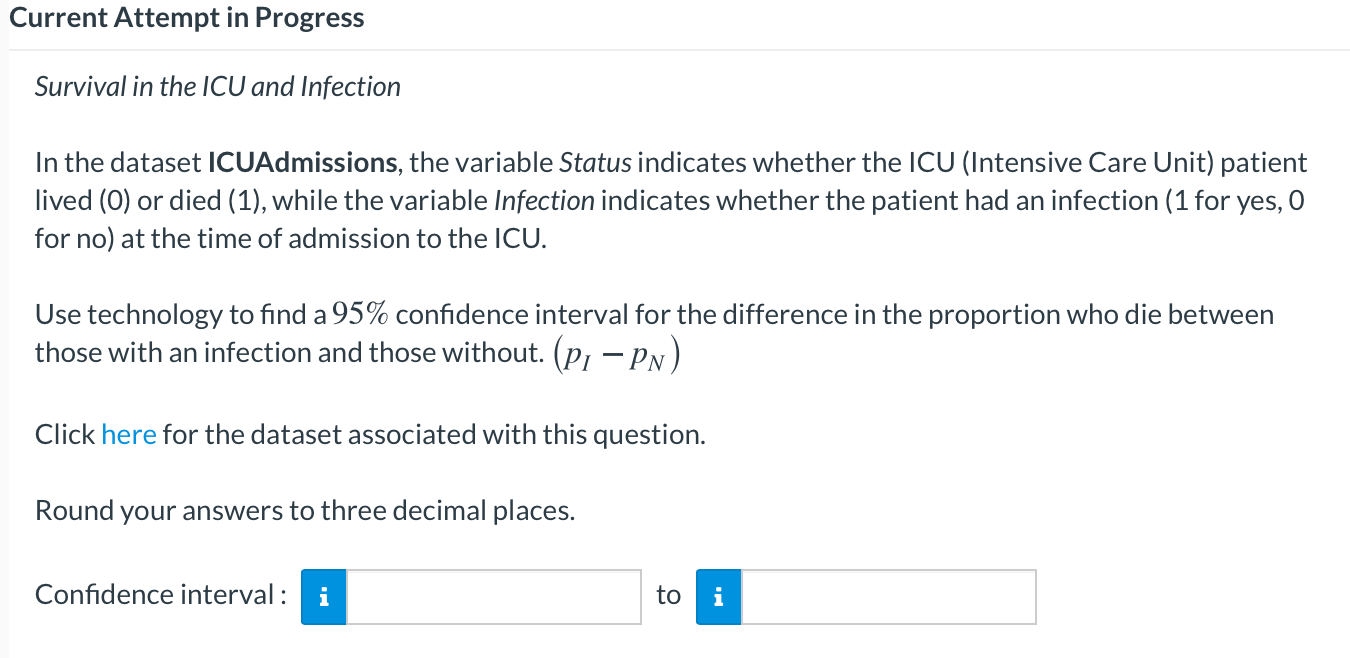This screenshot has width=1350, height=658.
Task: Click the italic word Status
Action: tap(596, 162)
